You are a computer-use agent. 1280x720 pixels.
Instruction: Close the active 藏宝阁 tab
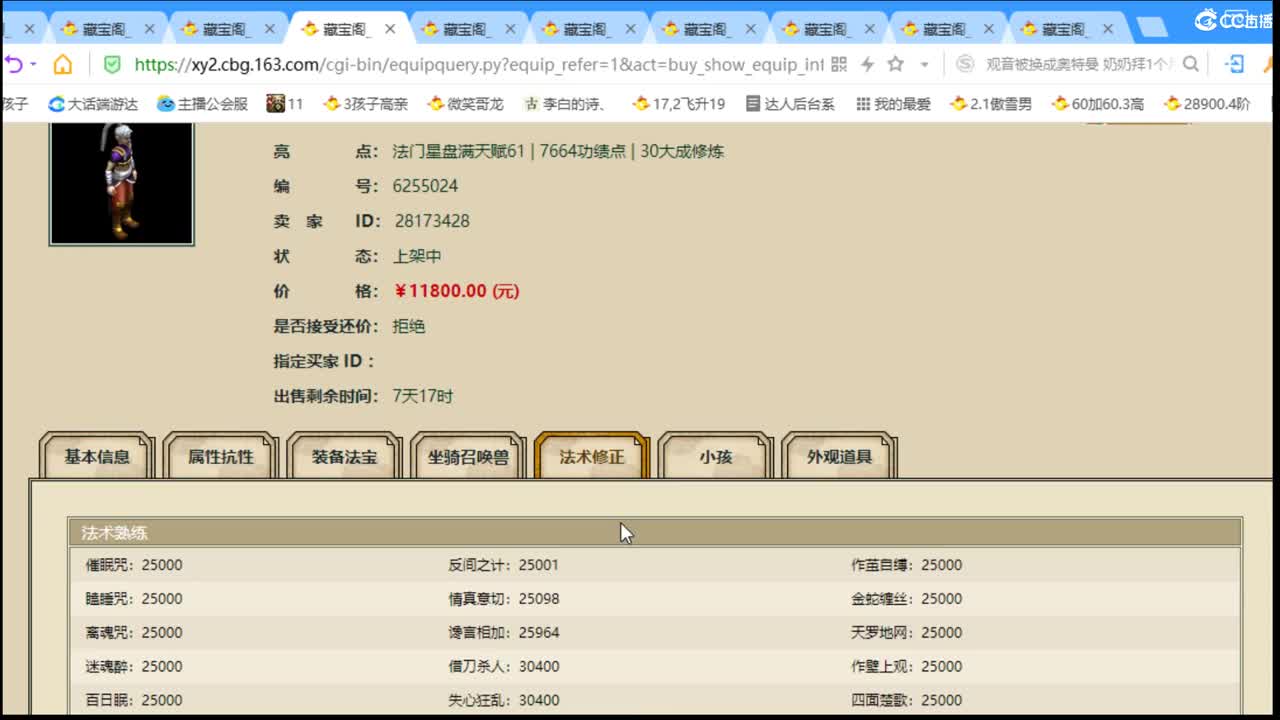click(x=390, y=29)
